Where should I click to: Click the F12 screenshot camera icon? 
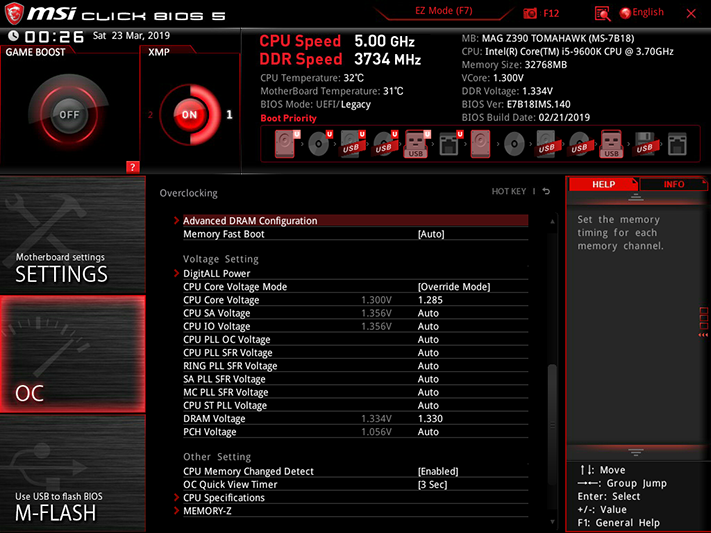(x=530, y=14)
